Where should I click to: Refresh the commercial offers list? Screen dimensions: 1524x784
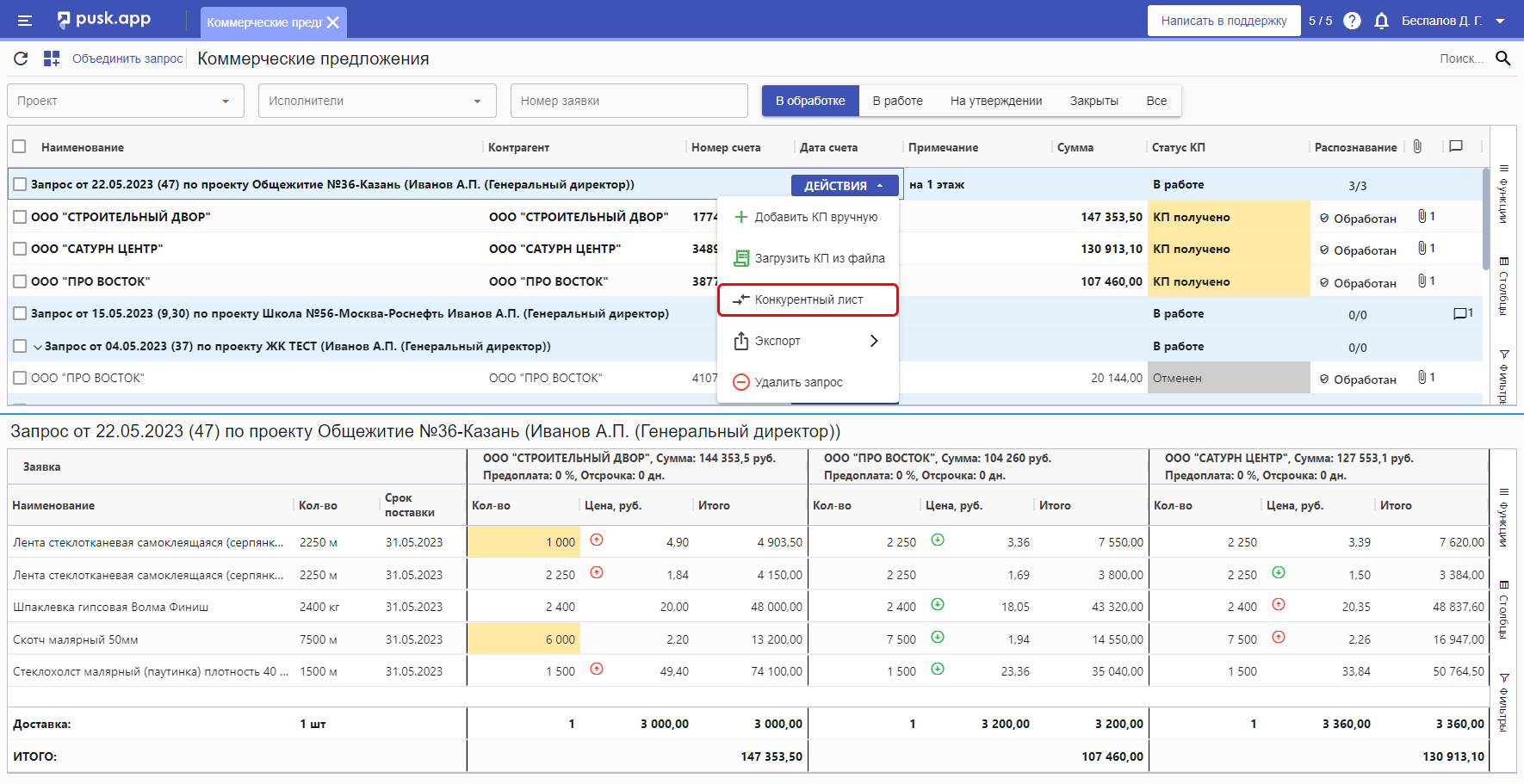(x=22, y=59)
